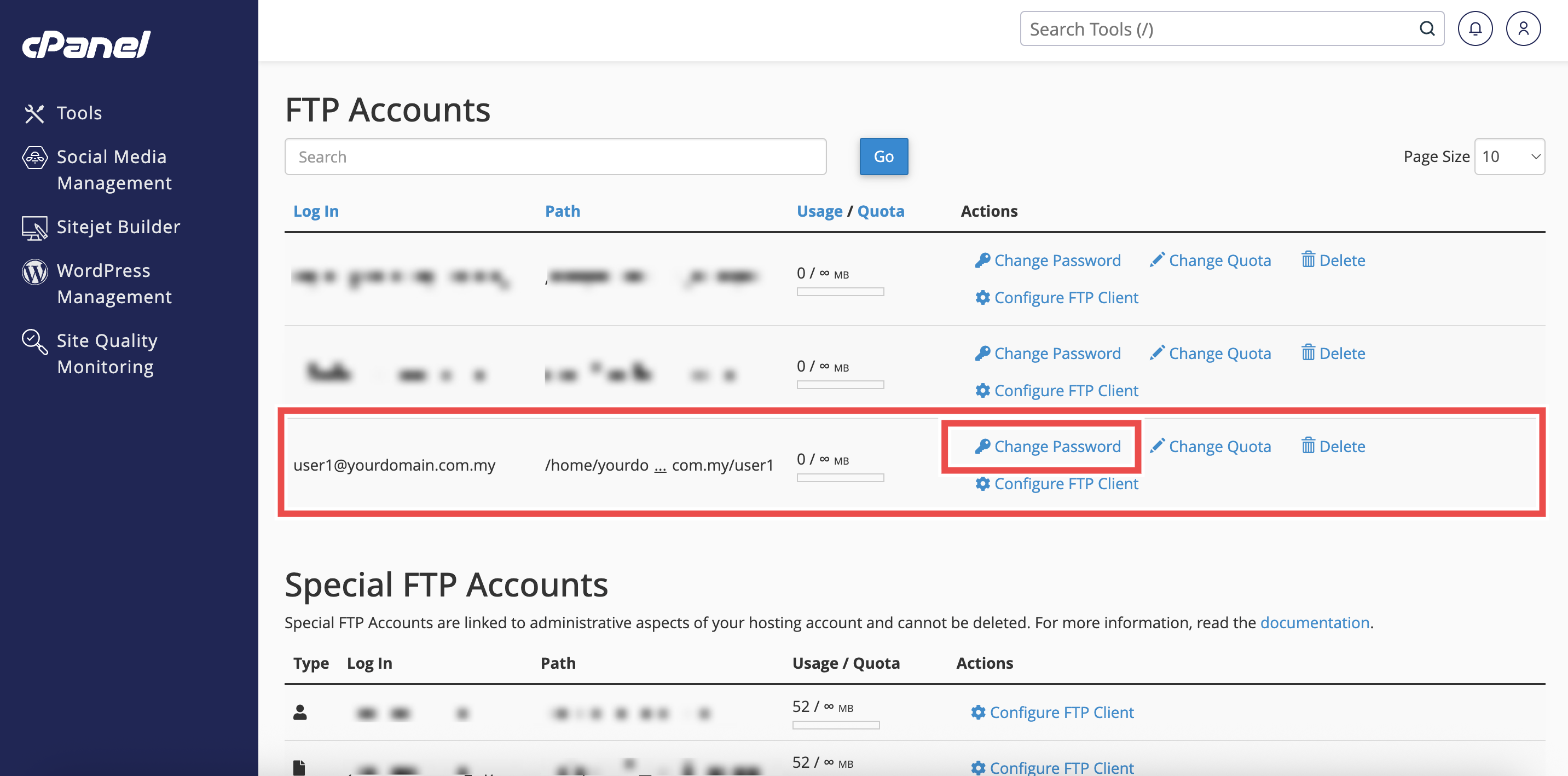Open the user account icon menu
The image size is (1568, 776).
[x=1523, y=28]
